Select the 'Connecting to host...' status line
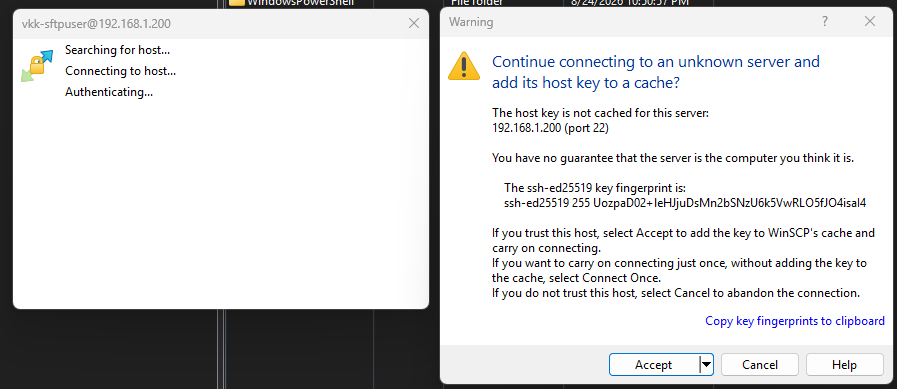897x389 pixels. pyautogui.click(x=120, y=71)
